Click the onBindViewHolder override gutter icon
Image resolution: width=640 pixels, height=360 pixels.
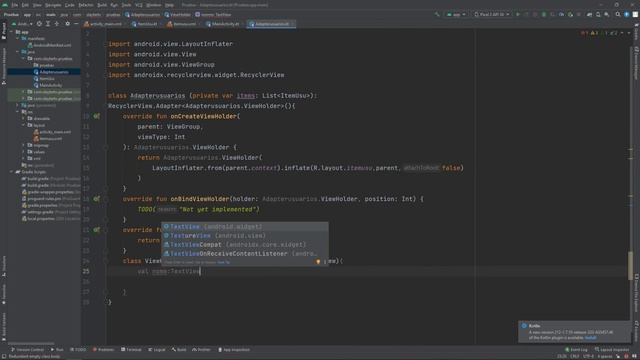coord(97,199)
